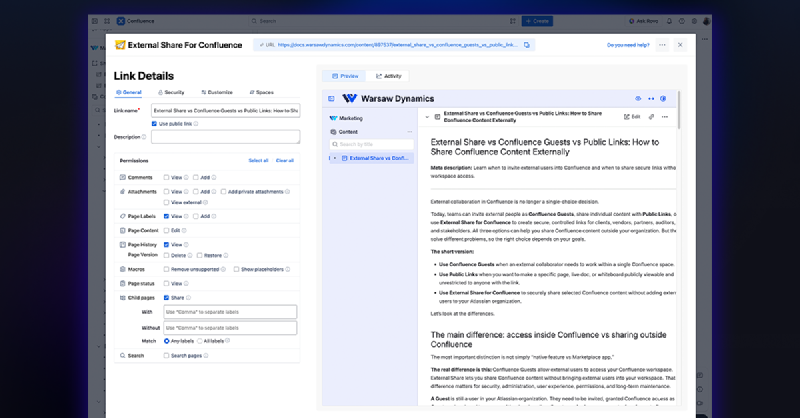Click the info icon next to All labels
This screenshot has width=800, height=418.
click(228, 341)
